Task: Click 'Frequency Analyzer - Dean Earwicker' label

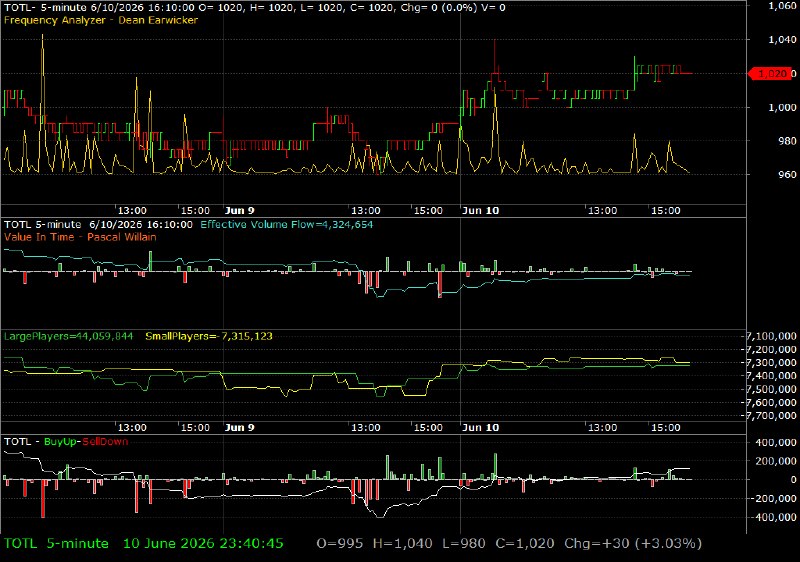Action: tap(101, 20)
